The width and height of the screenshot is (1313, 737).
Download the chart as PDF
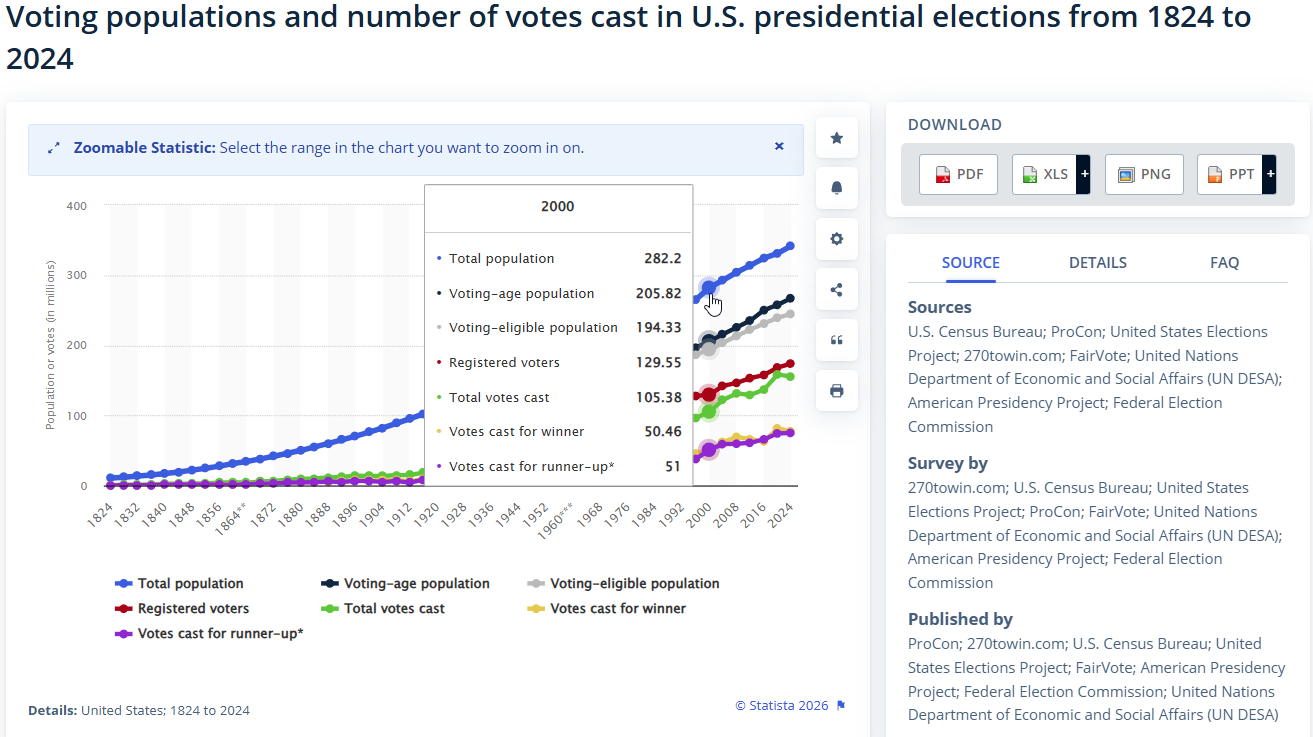tap(958, 174)
